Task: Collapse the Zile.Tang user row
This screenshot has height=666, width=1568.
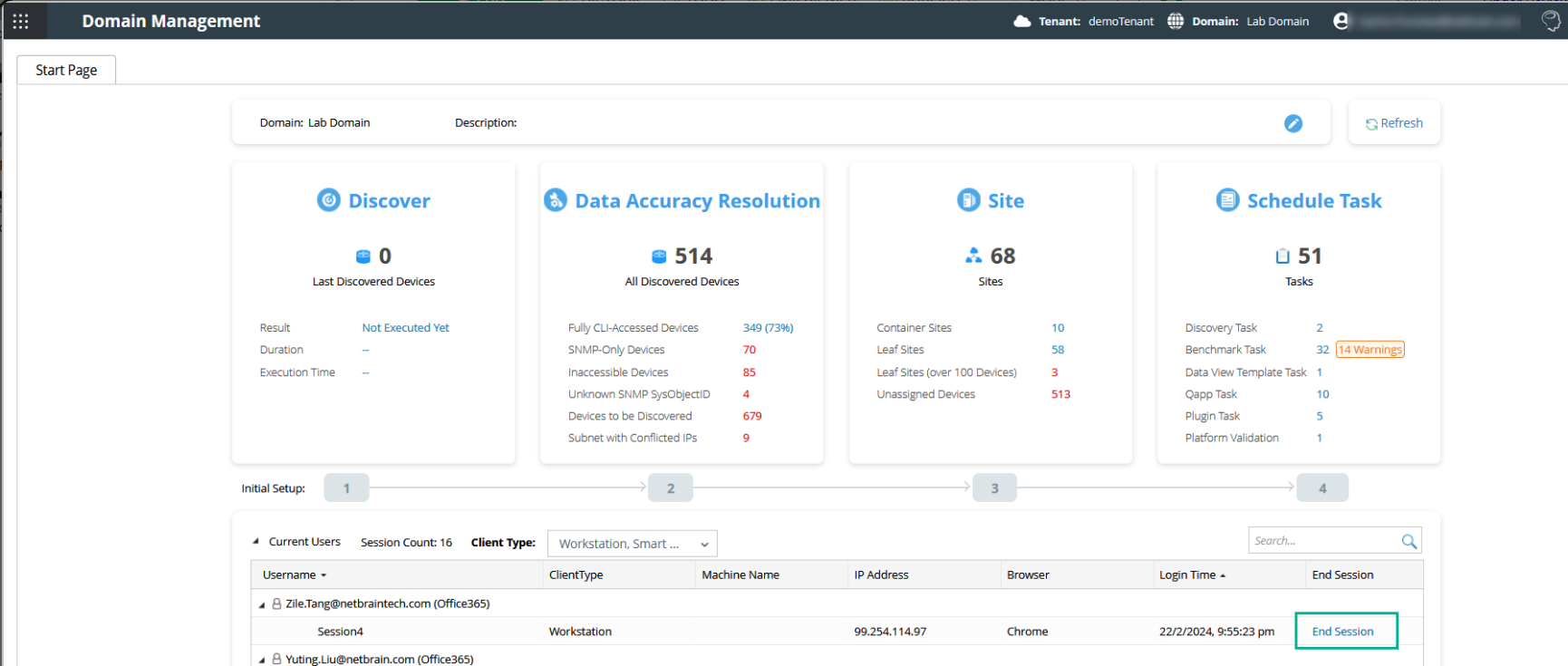Action: pos(262,604)
